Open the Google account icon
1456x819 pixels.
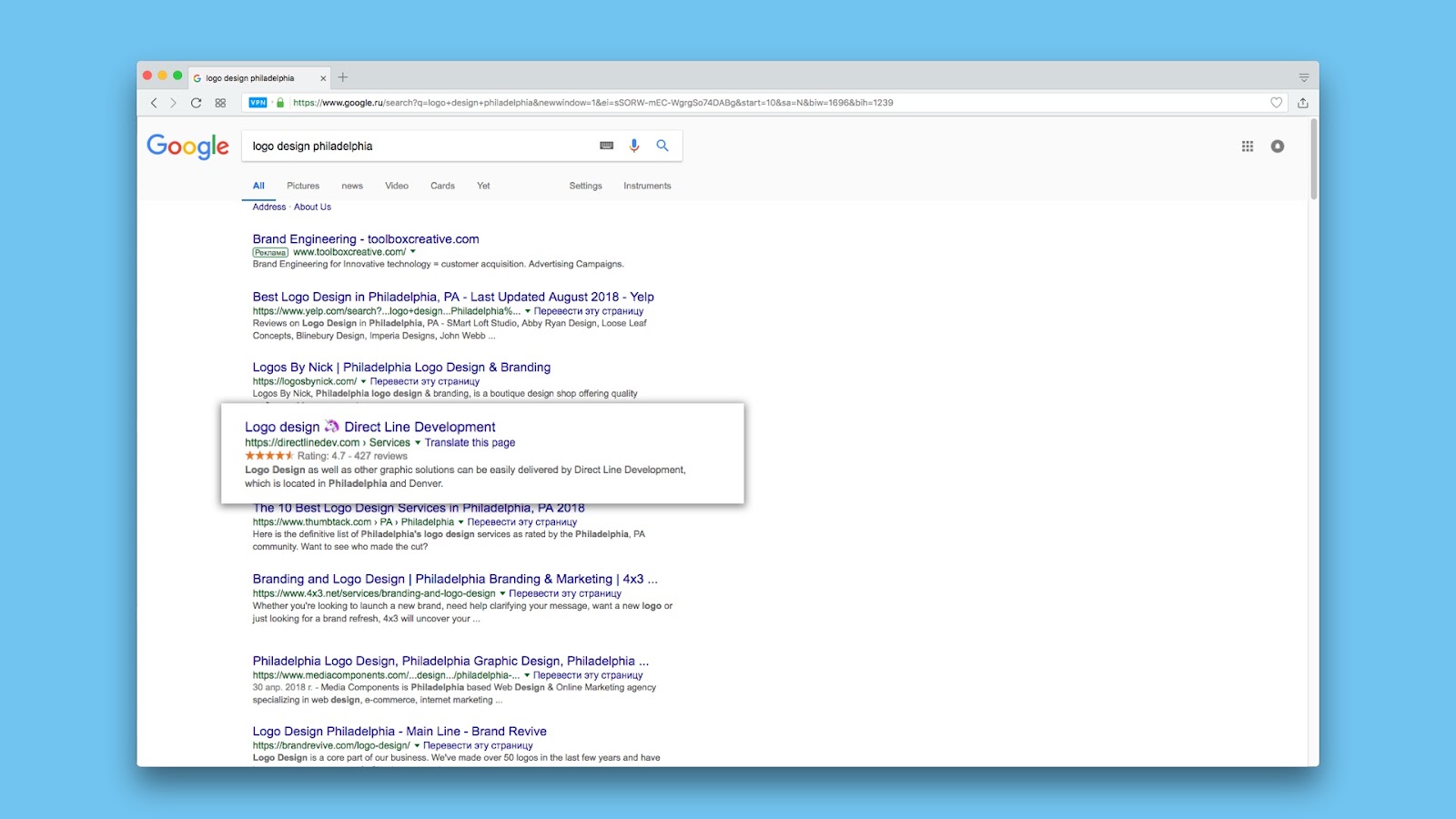[x=1278, y=147]
